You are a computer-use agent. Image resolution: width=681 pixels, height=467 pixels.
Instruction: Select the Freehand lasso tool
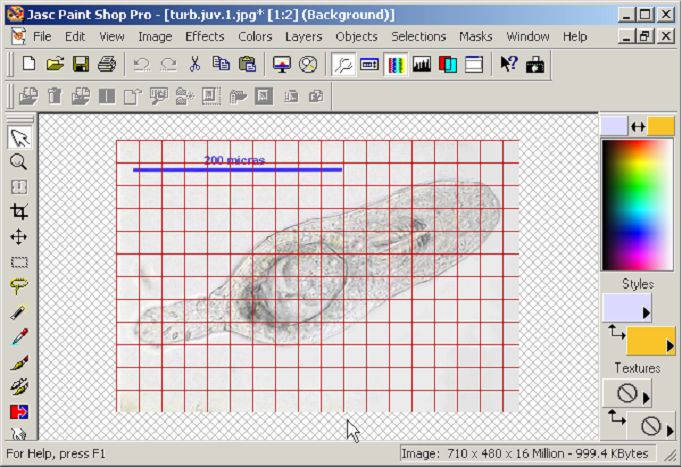[18, 286]
